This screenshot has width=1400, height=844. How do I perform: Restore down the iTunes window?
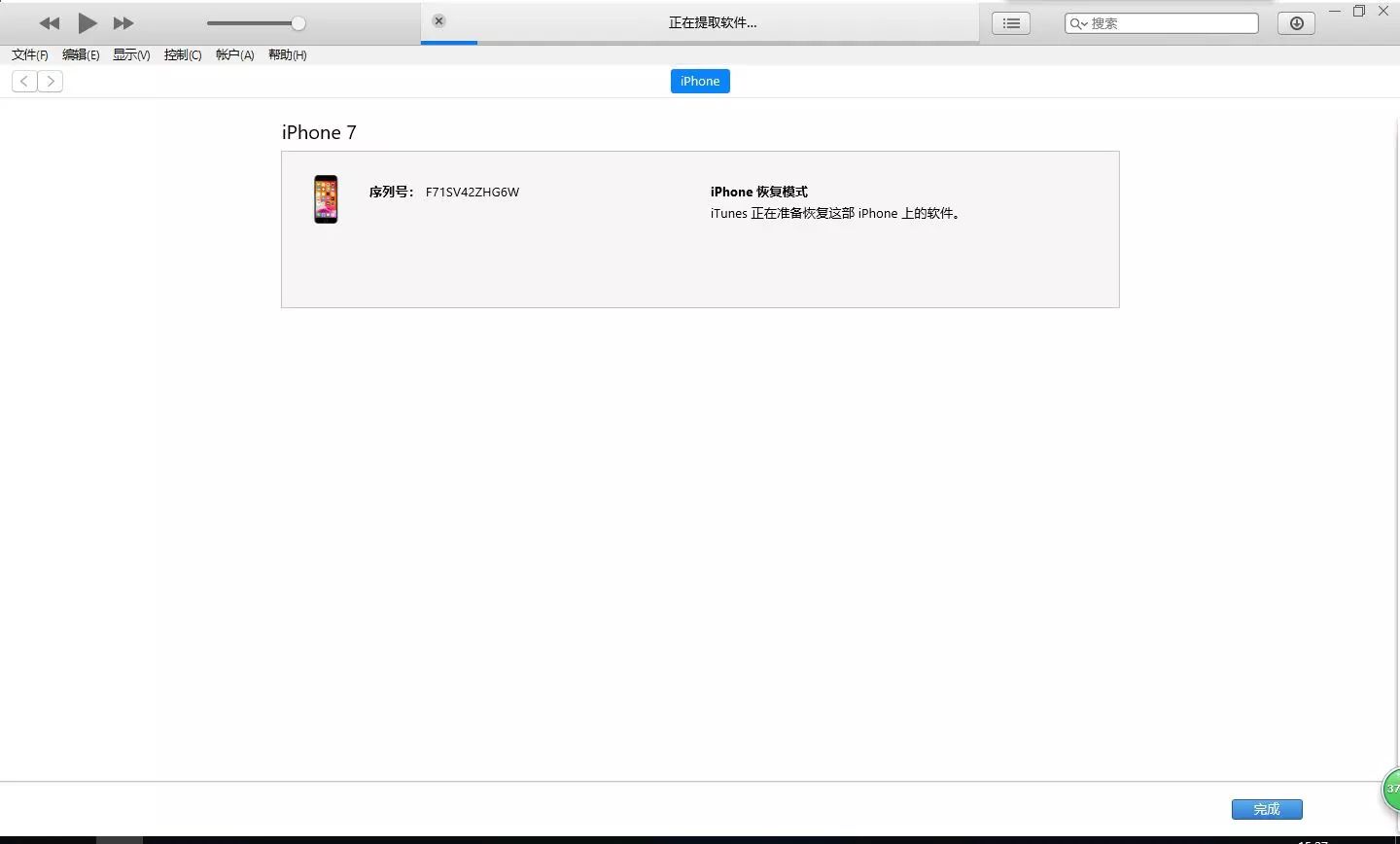[1359, 12]
